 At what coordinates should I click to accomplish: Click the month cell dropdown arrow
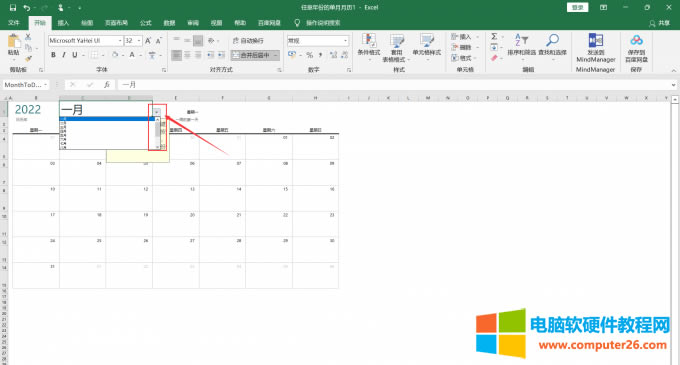(x=157, y=112)
